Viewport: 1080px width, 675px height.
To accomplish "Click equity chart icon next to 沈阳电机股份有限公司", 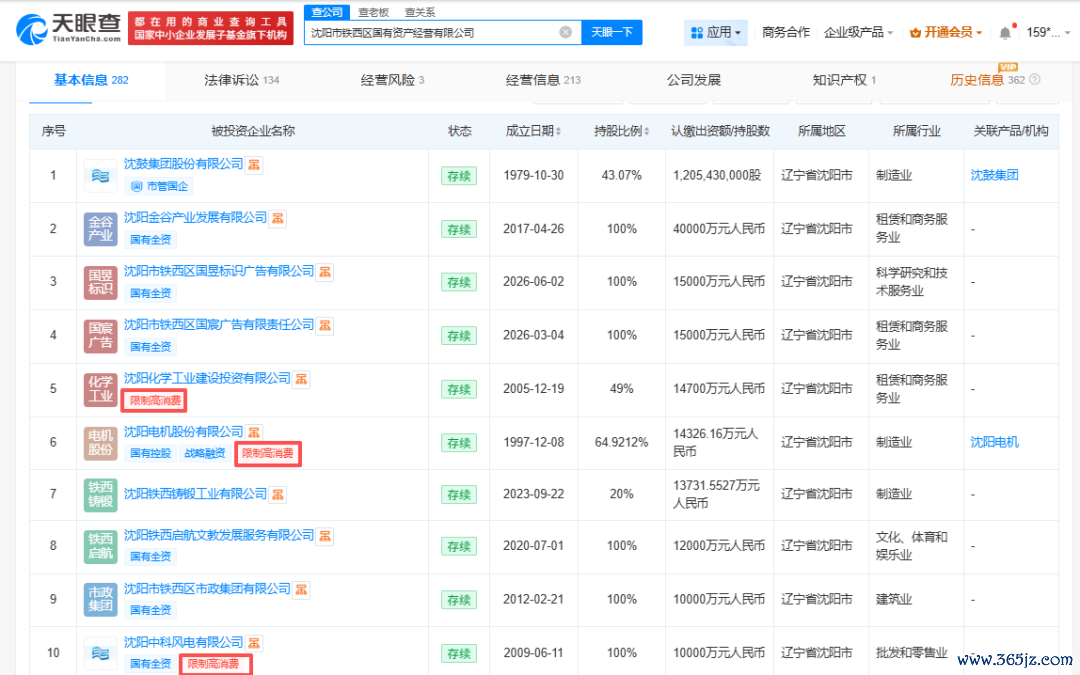I will tap(254, 433).
